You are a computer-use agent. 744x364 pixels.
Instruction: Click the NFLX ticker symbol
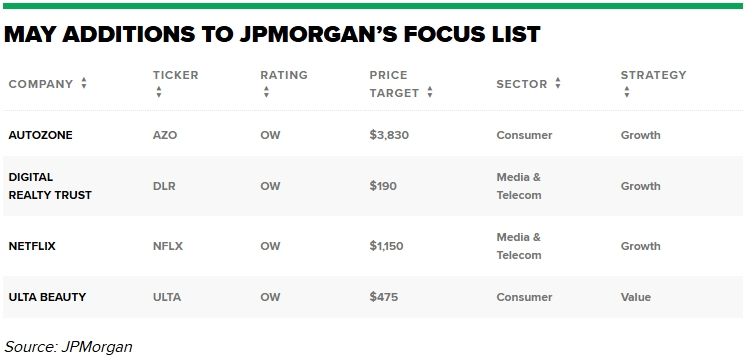pyautogui.click(x=167, y=246)
